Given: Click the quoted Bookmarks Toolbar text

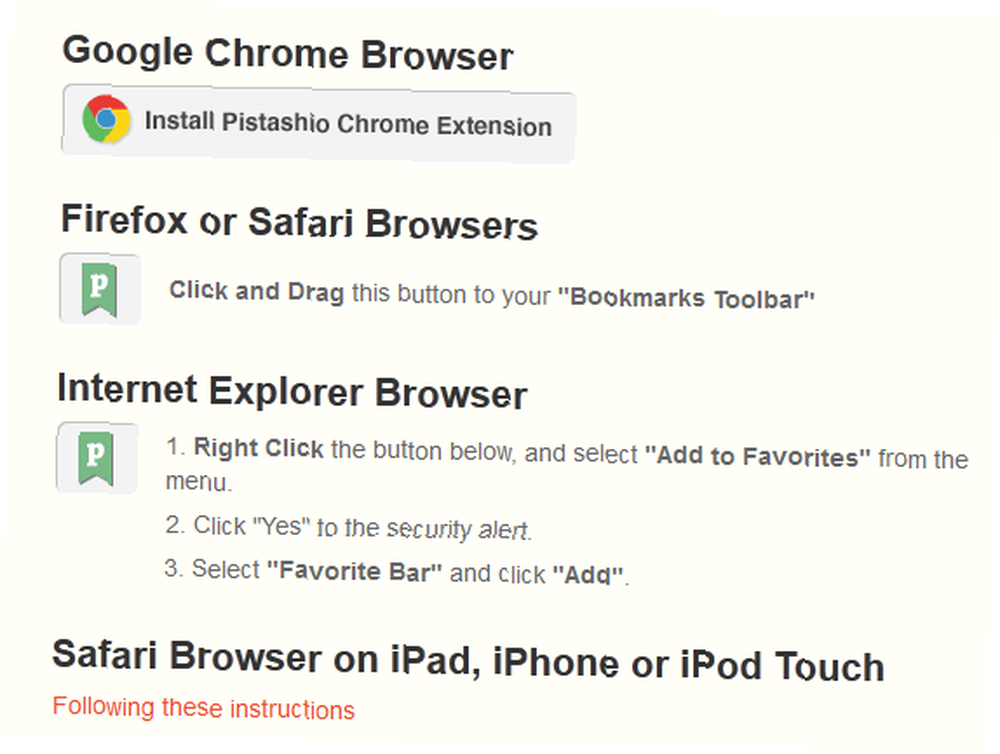Looking at the screenshot, I should click(x=686, y=299).
